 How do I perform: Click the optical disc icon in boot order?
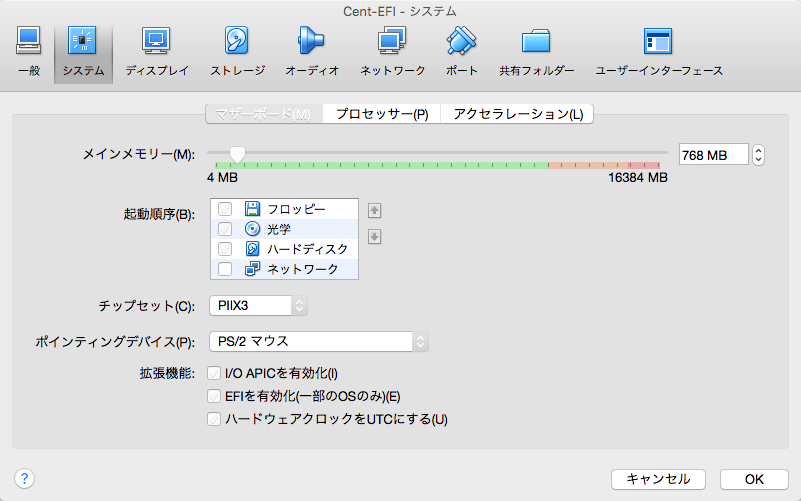(x=252, y=229)
